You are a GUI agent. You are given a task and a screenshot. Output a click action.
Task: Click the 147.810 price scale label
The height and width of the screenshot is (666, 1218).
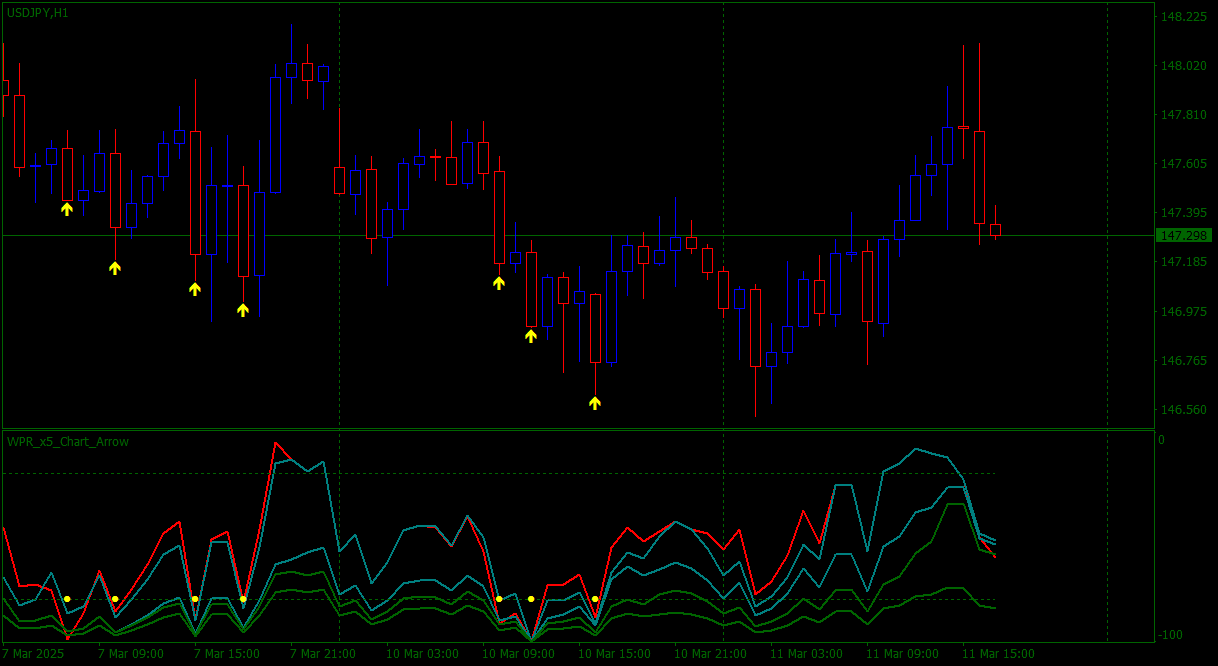click(1183, 115)
